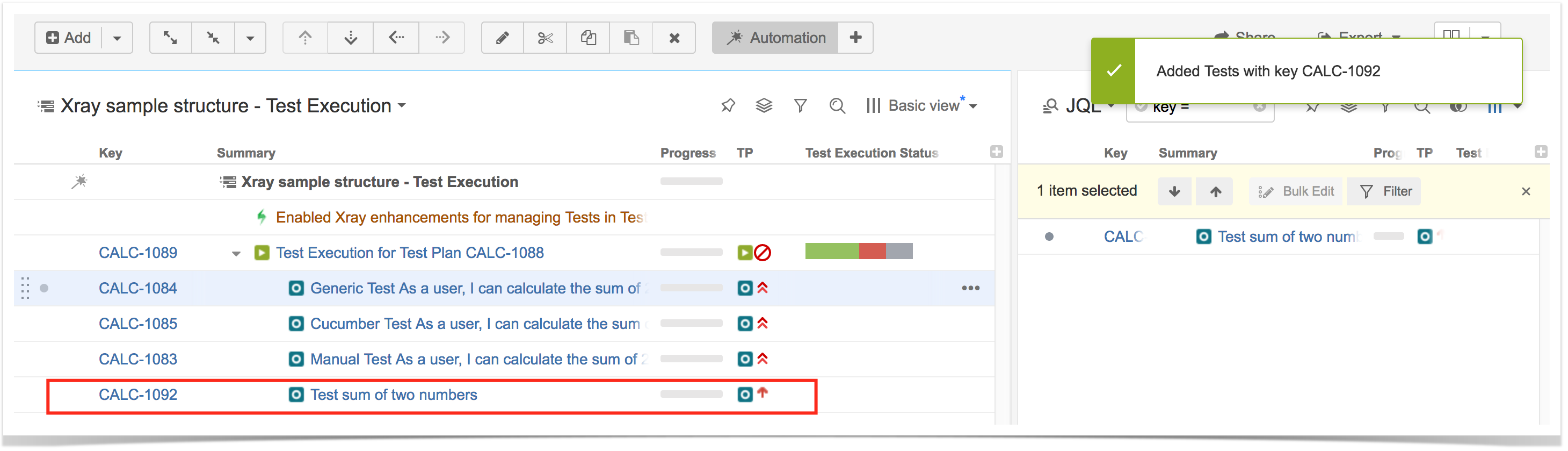The height and width of the screenshot is (451, 1568).
Task: Click the Move down arrow icon
Action: [351, 38]
